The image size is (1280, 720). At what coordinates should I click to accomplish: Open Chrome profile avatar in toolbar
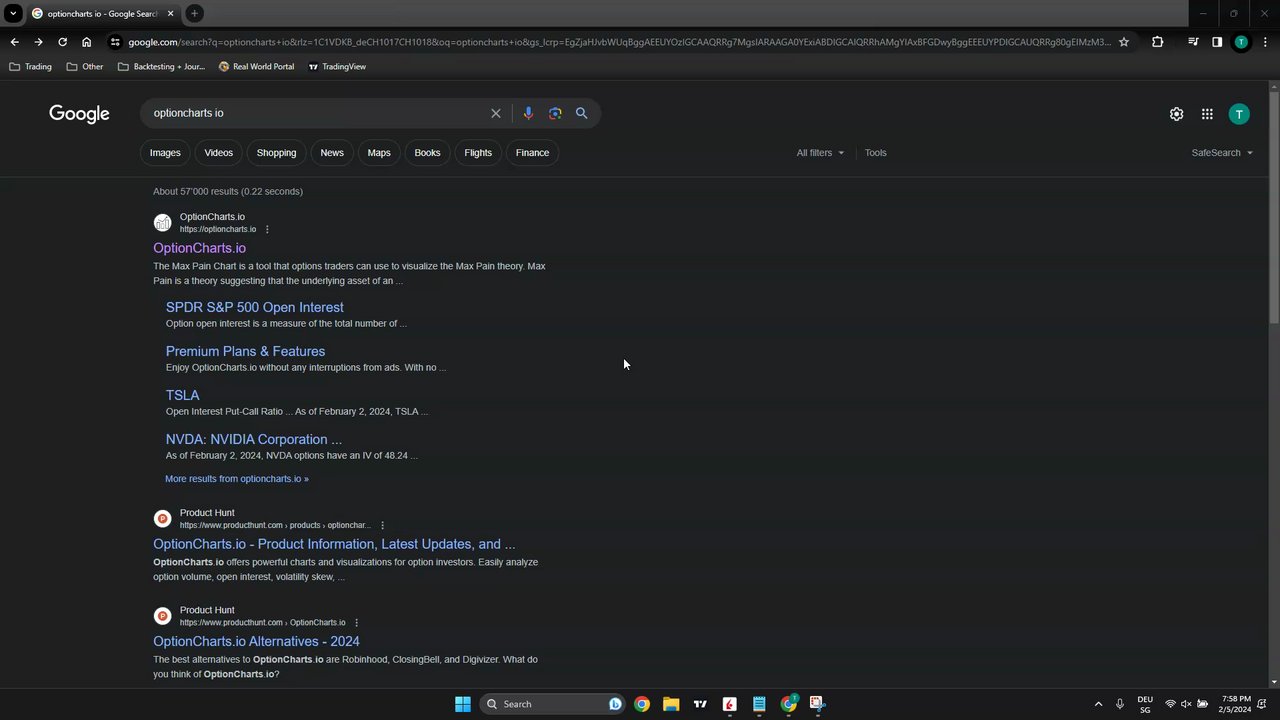(x=1241, y=42)
